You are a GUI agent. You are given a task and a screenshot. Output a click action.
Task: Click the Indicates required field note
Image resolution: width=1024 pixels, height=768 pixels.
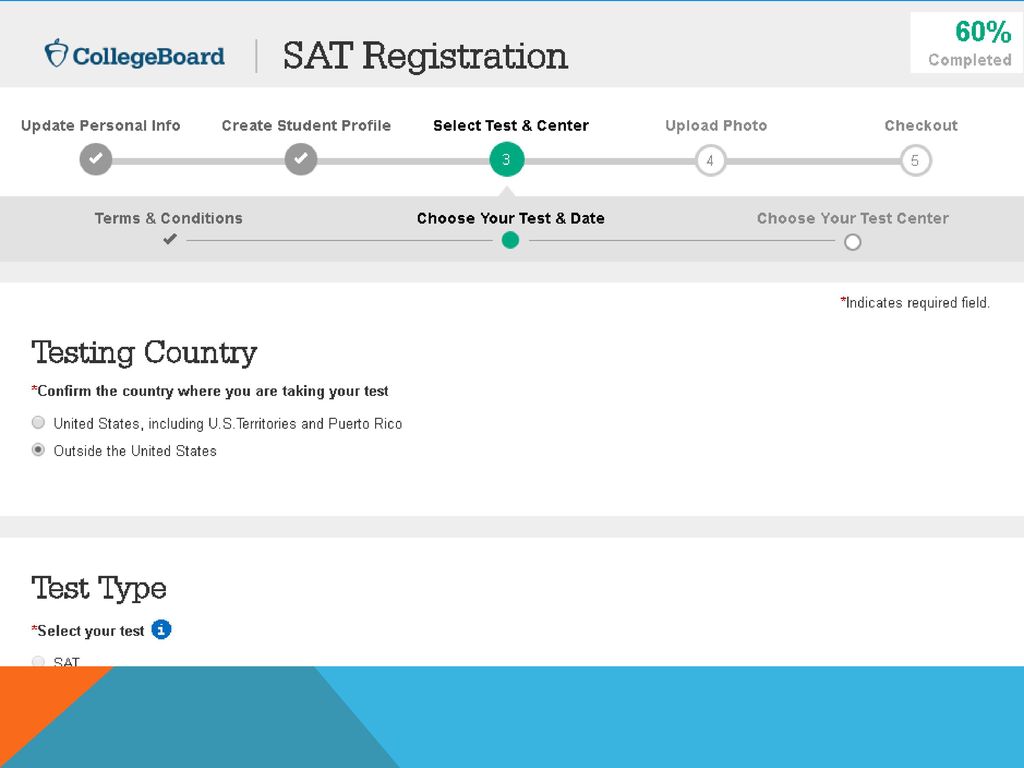[x=915, y=302]
